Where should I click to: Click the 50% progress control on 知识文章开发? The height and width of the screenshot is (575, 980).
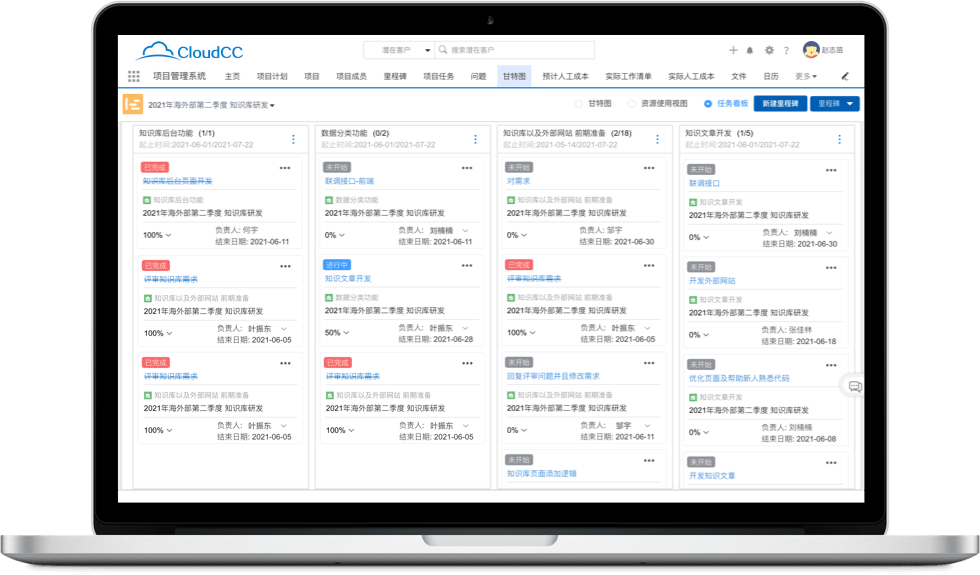(x=338, y=333)
